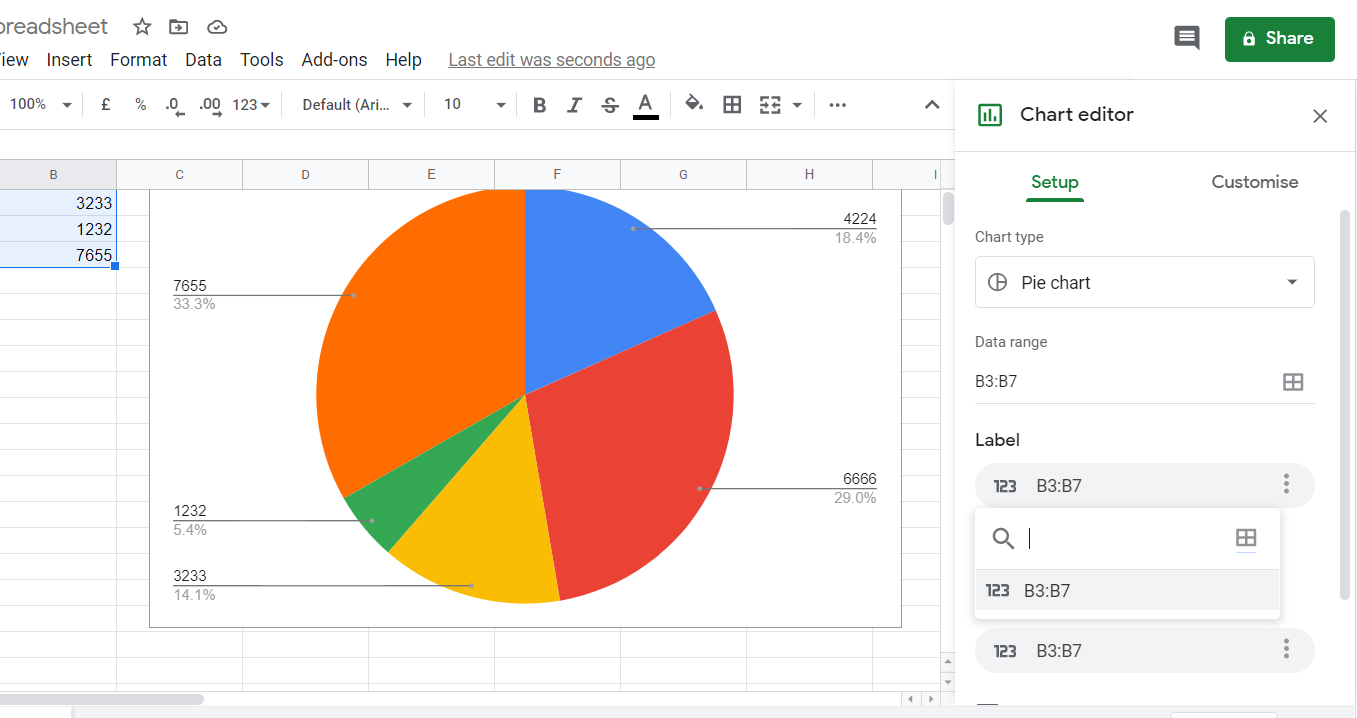Screen dimensions: 1357x718
Task: Open cell borders options
Action: (x=732, y=104)
